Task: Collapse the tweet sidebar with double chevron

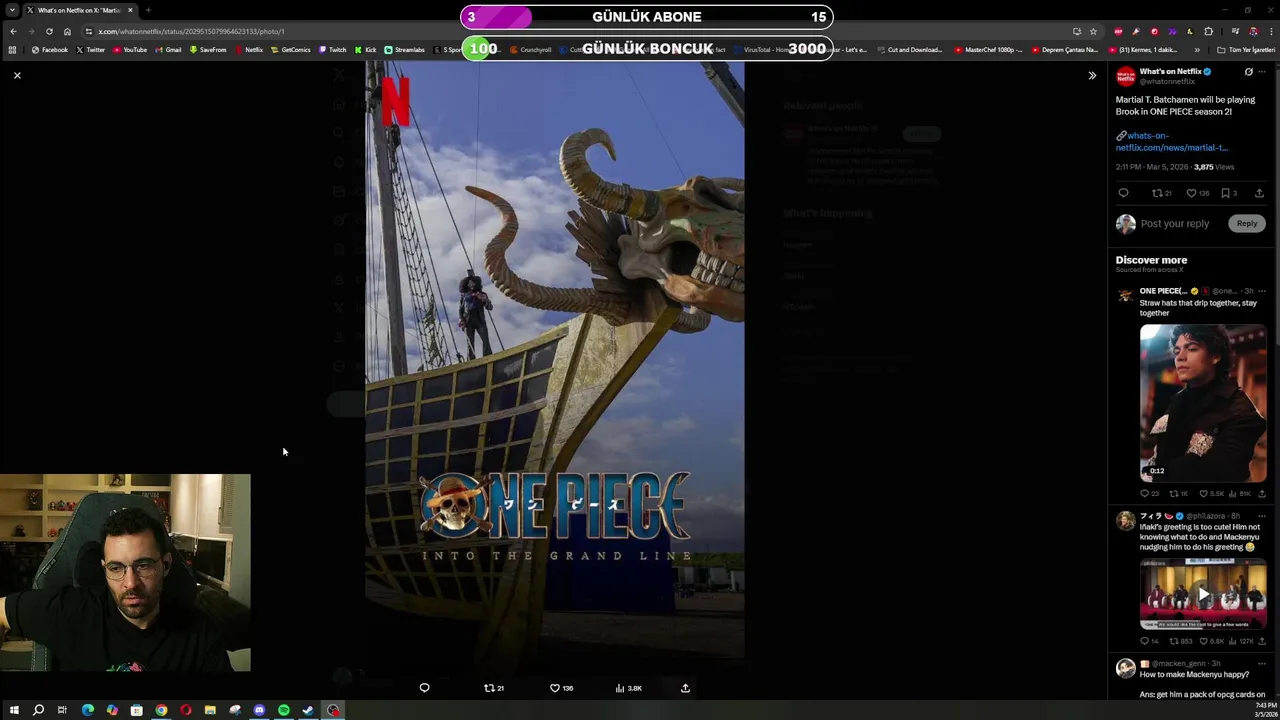Action: click(x=1092, y=75)
